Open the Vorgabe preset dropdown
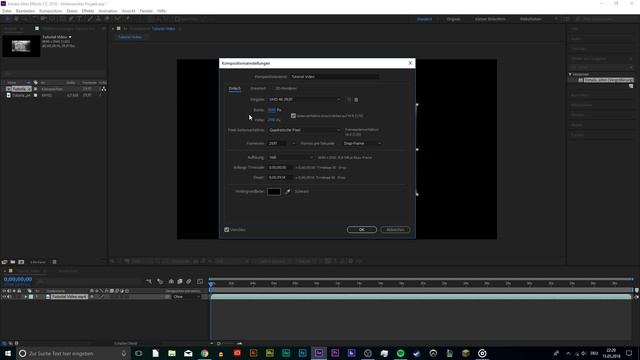The height and width of the screenshot is (360, 640). click(x=304, y=100)
